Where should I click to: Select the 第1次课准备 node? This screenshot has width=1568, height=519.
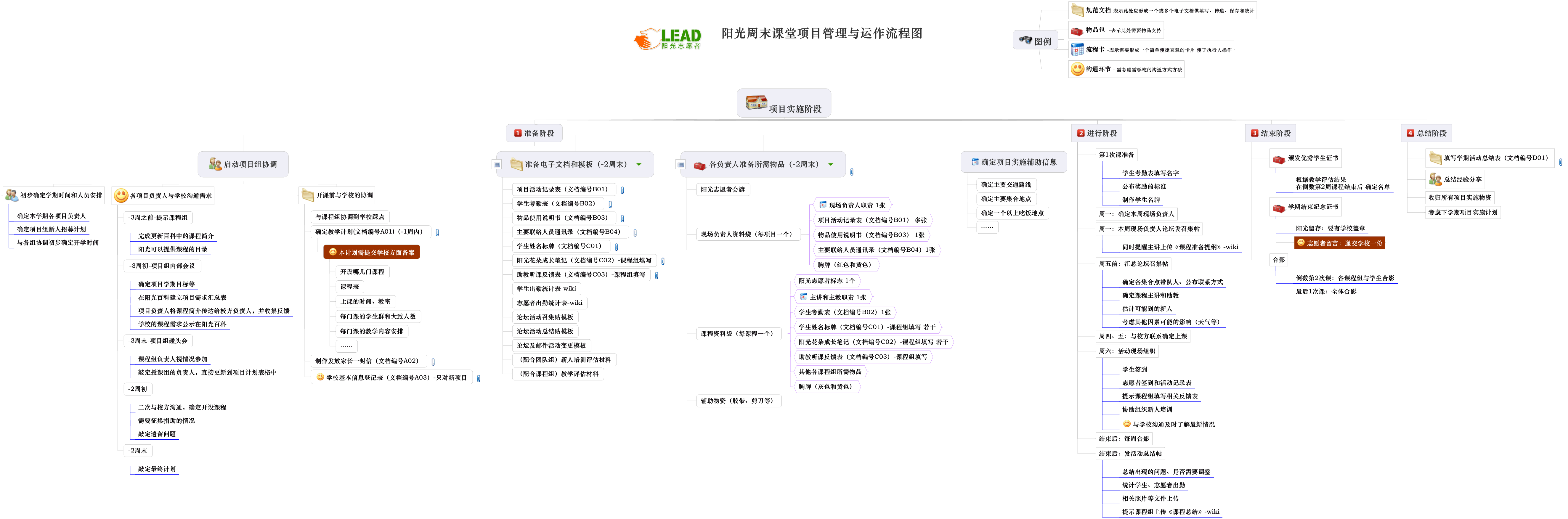1116,155
